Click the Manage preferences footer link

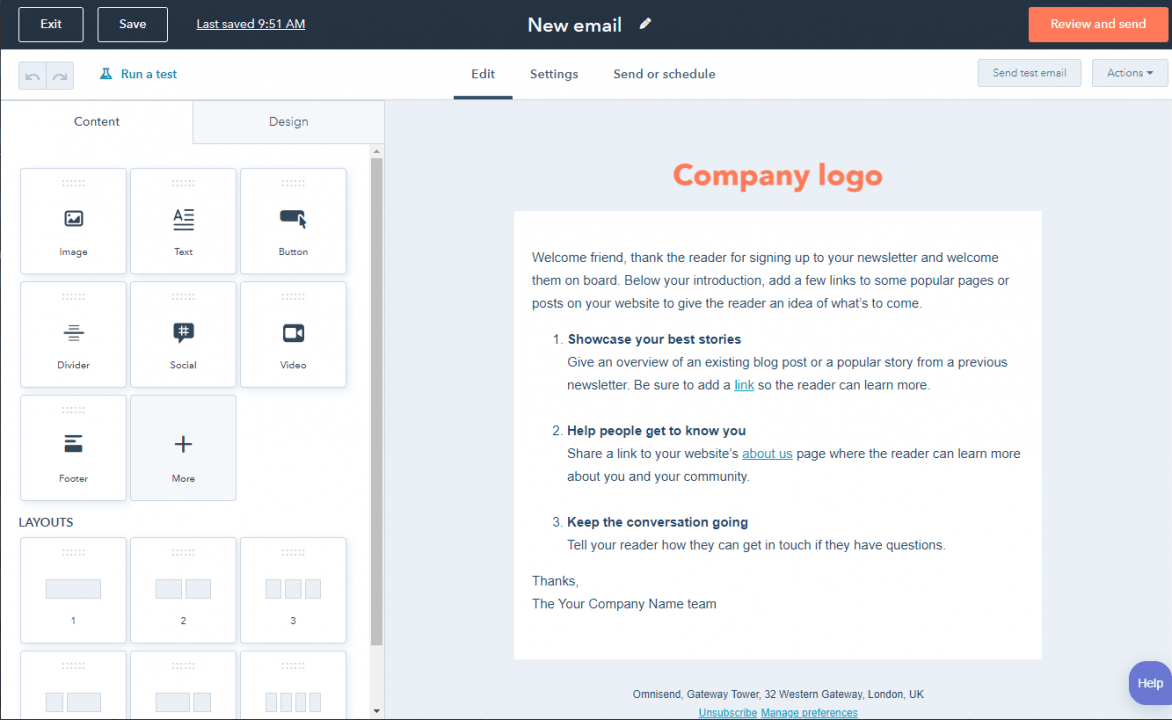(x=809, y=713)
